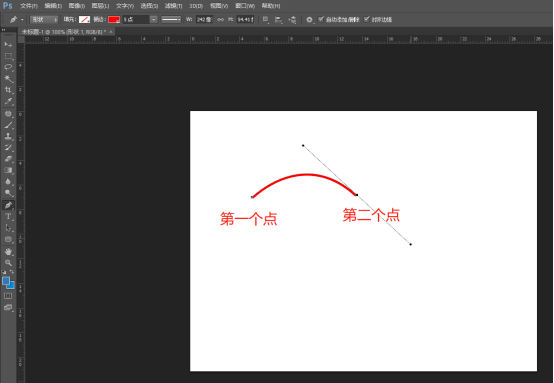This screenshot has height=383, width=554.
Task: Open the 文件(F) menu
Action: pyautogui.click(x=29, y=6)
